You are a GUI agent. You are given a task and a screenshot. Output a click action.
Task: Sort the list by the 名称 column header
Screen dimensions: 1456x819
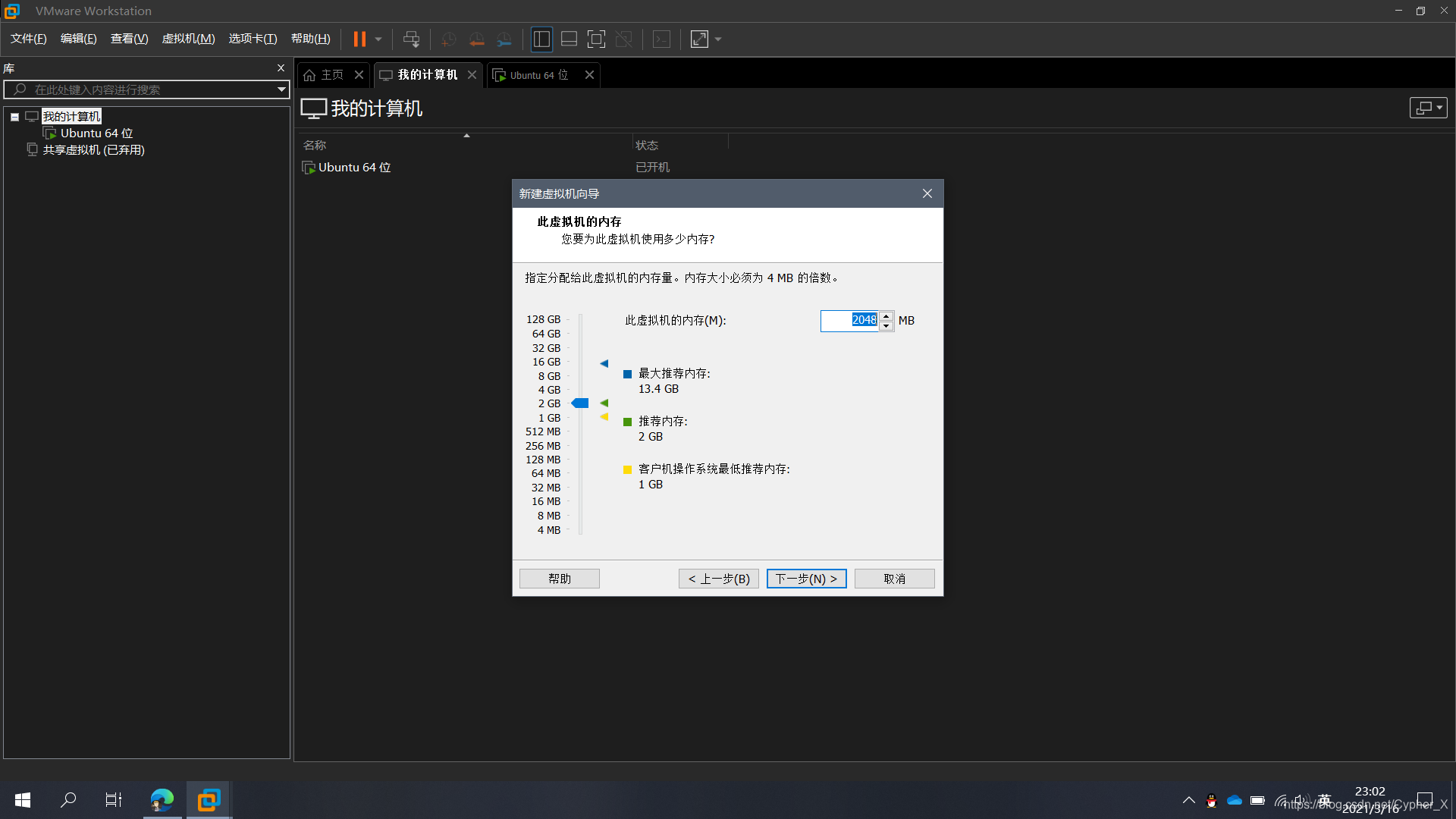pos(315,145)
